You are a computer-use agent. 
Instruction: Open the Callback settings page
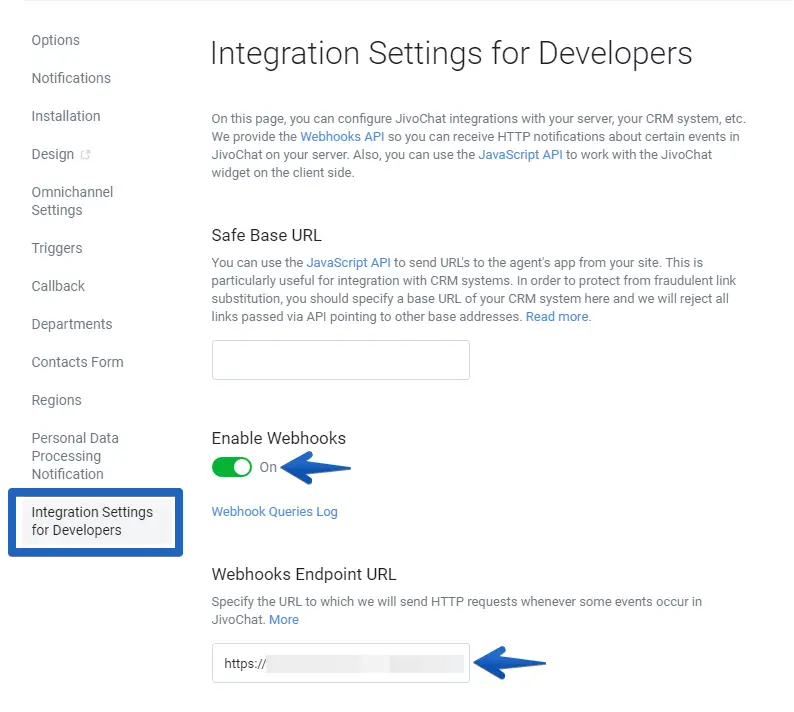pyautogui.click(x=58, y=286)
